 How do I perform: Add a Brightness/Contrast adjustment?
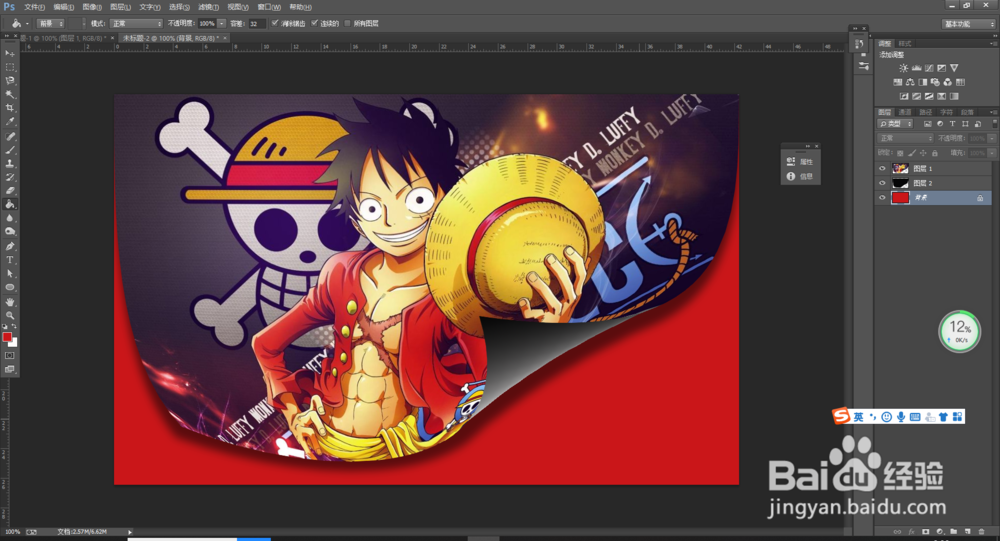904,68
